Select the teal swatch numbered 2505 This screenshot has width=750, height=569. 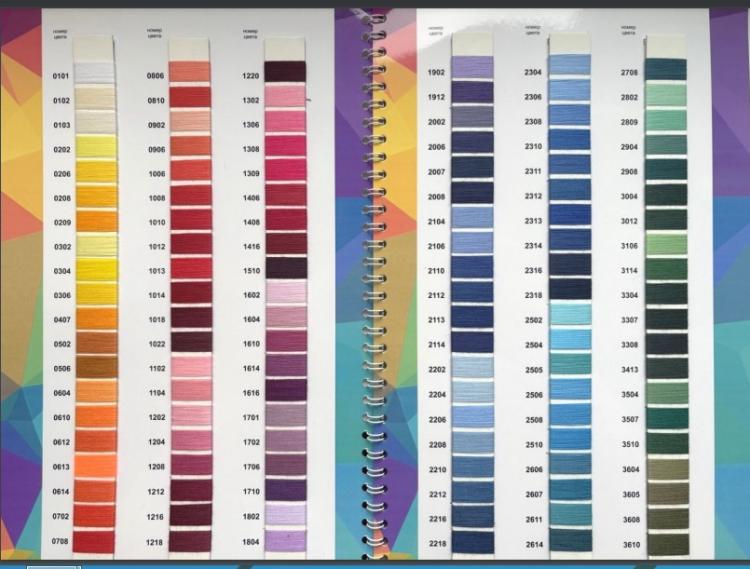pyautogui.click(x=570, y=364)
